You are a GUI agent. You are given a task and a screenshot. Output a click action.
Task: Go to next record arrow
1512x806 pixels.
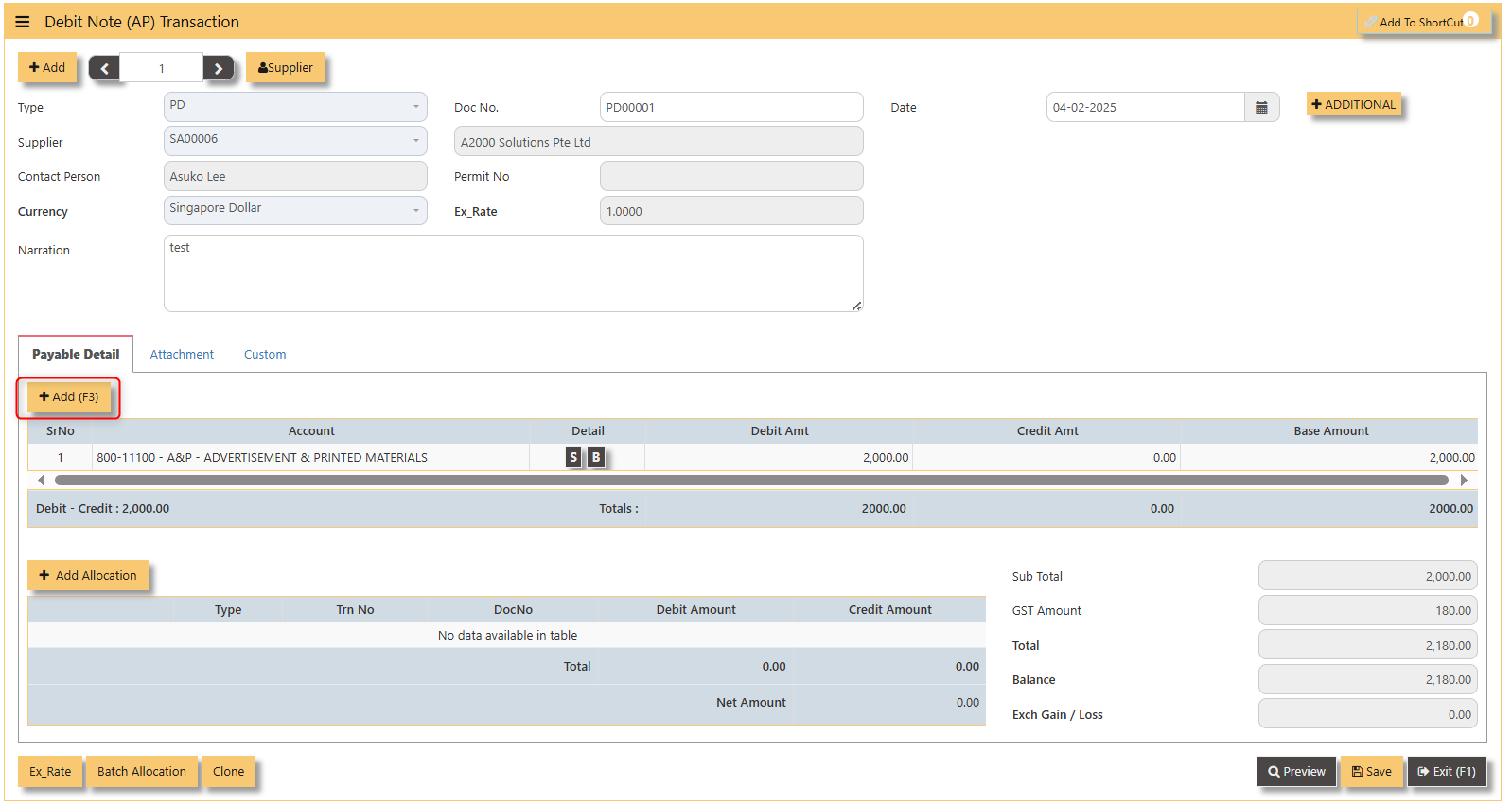[219, 68]
